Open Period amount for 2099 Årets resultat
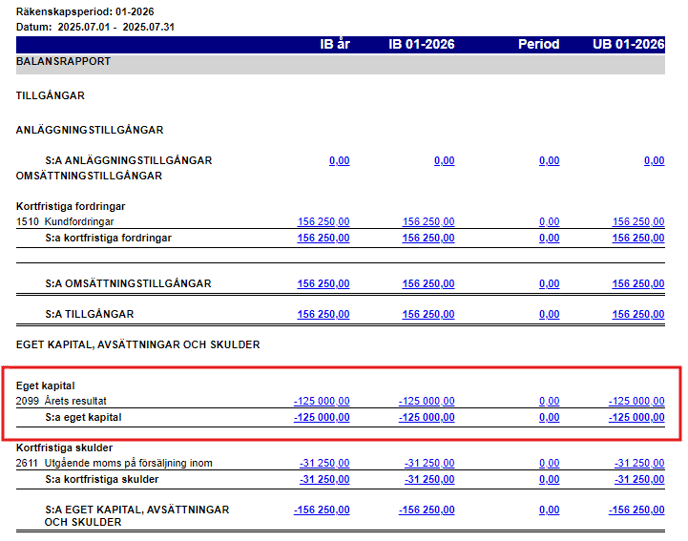 (x=549, y=401)
